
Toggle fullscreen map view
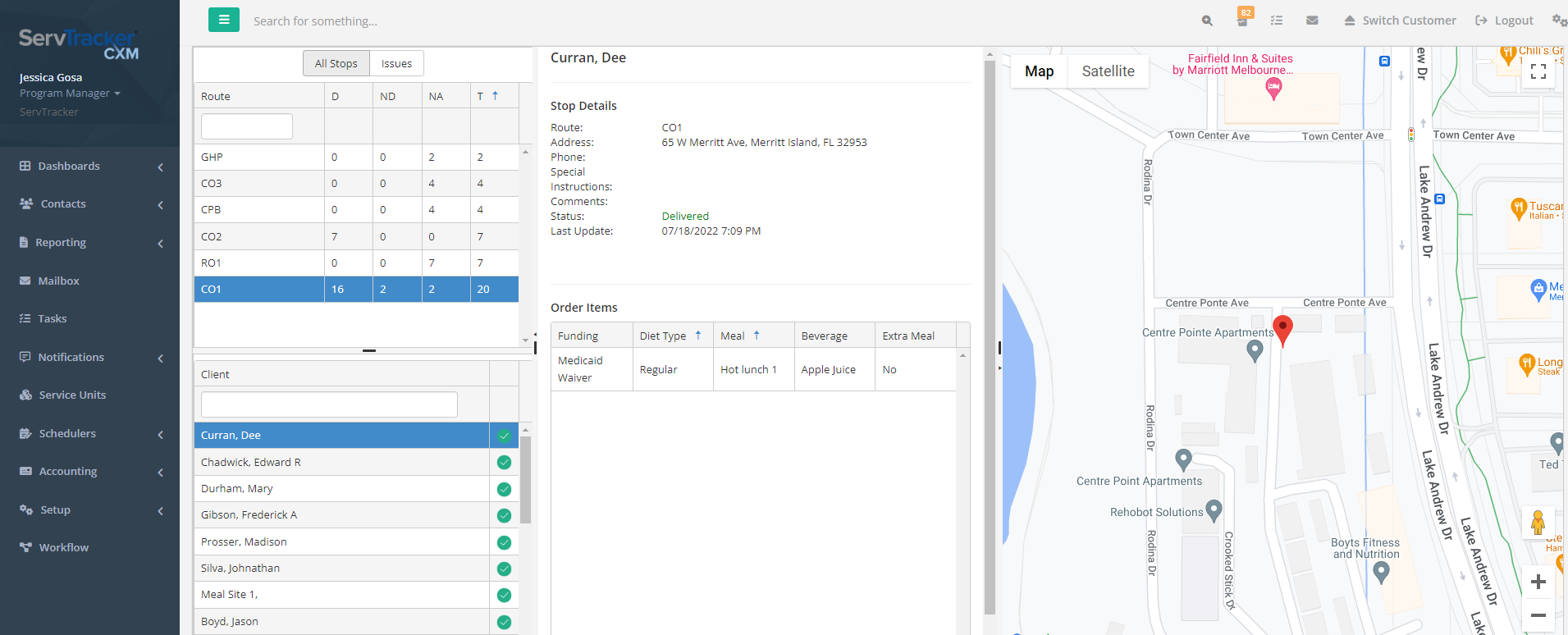pyautogui.click(x=1538, y=71)
